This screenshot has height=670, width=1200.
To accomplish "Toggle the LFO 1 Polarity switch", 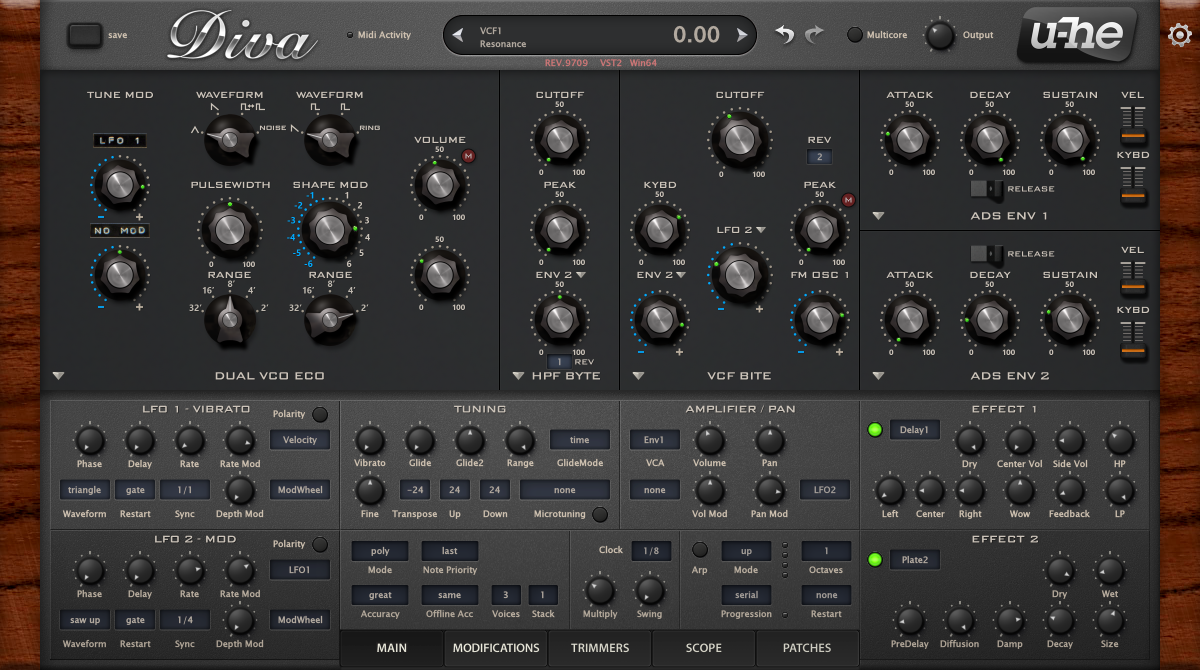I will (320, 414).
